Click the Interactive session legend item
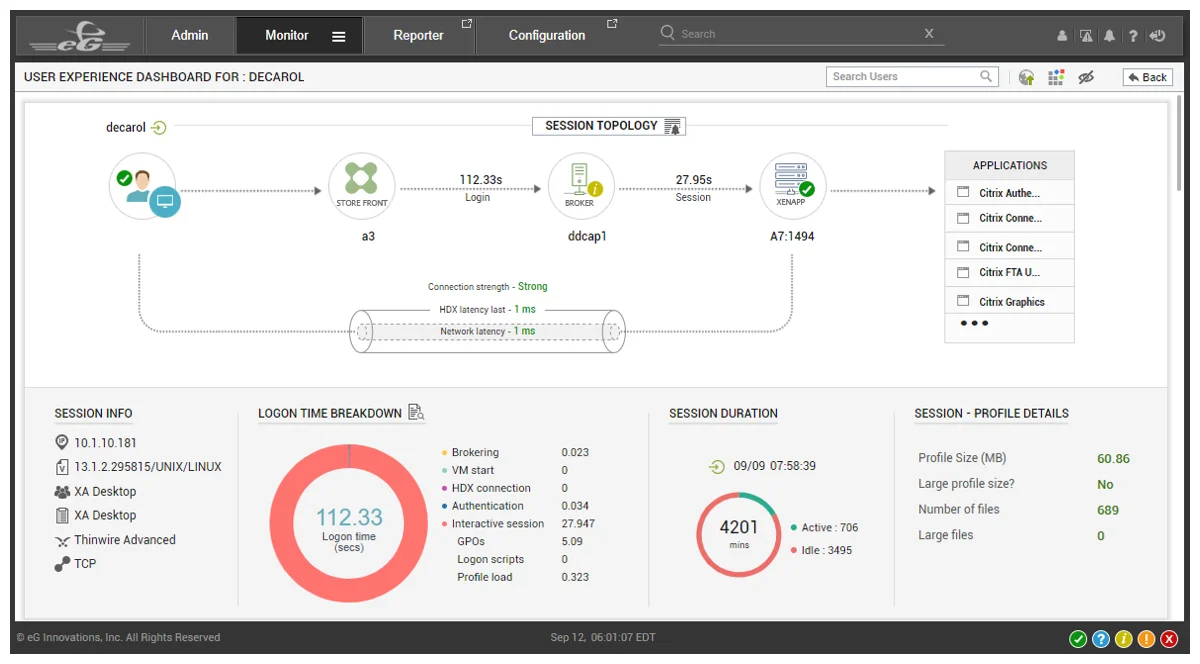Image resolution: width=1200 pixels, height=664 pixels. tap(492, 524)
